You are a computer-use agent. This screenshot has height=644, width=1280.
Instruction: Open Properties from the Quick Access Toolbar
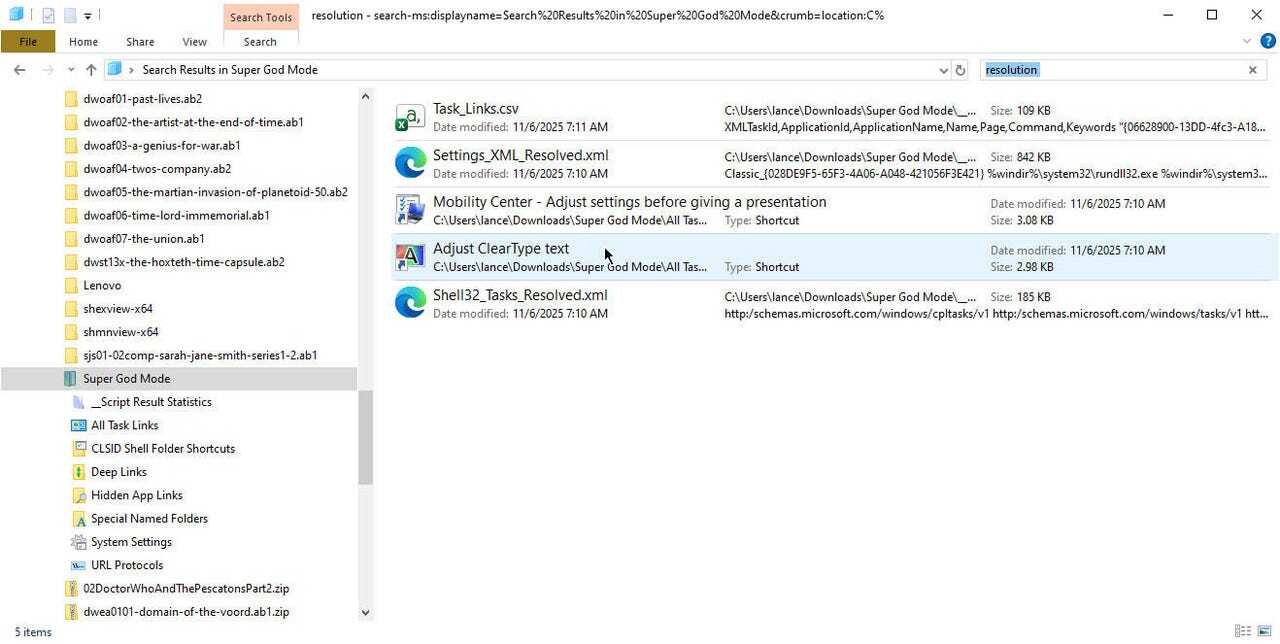(48, 15)
